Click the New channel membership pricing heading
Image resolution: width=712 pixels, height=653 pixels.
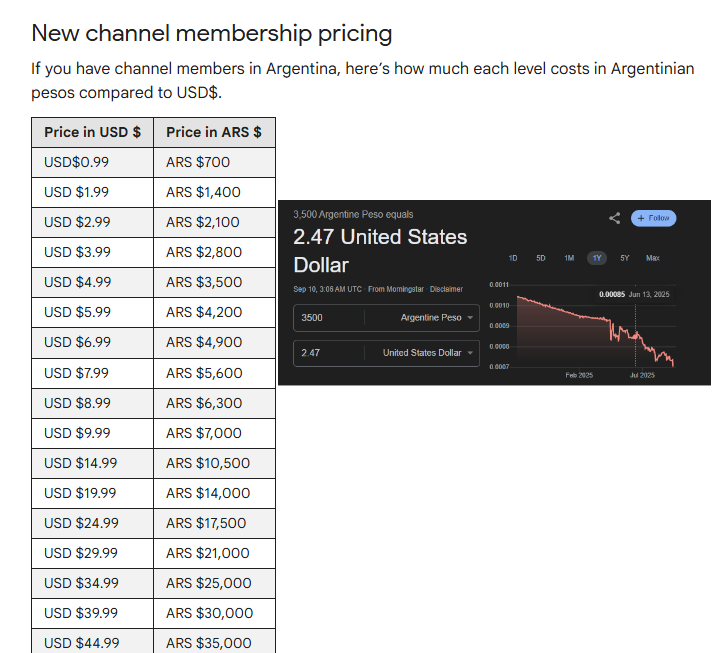pyautogui.click(x=211, y=33)
